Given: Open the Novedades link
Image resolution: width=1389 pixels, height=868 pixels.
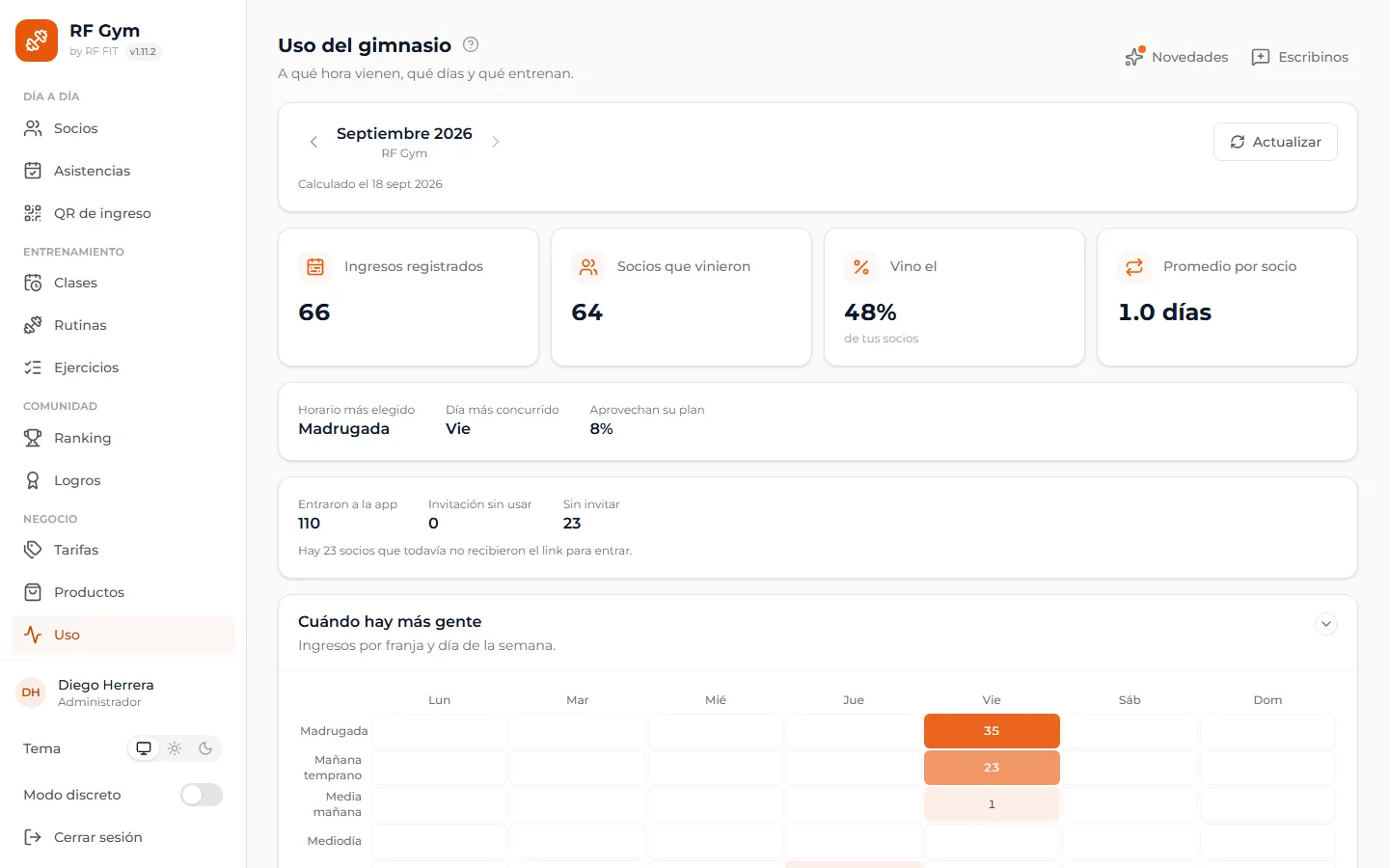Looking at the screenshot, I should [x=1177, y=57].
